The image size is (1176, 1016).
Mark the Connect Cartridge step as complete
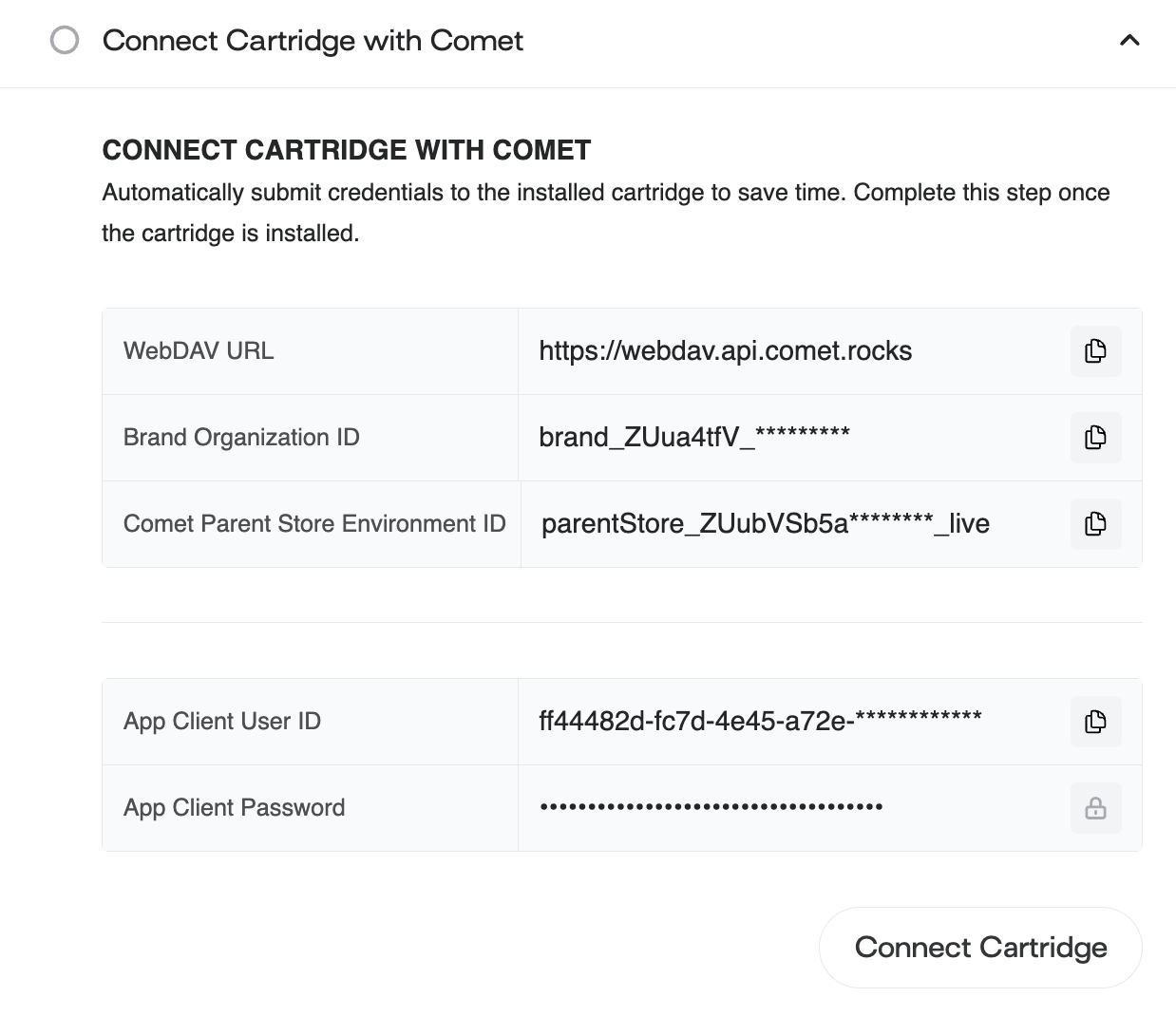point(65,42)
